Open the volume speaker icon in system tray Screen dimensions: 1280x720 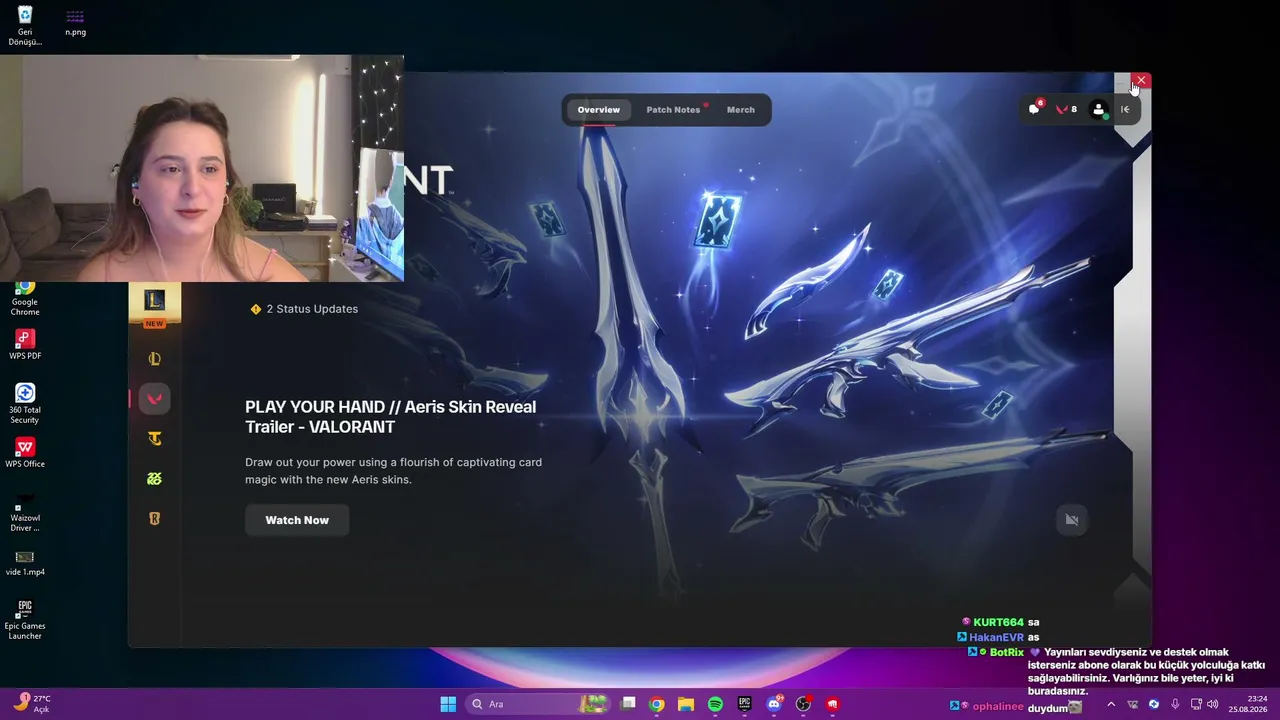click(1213, 704)
